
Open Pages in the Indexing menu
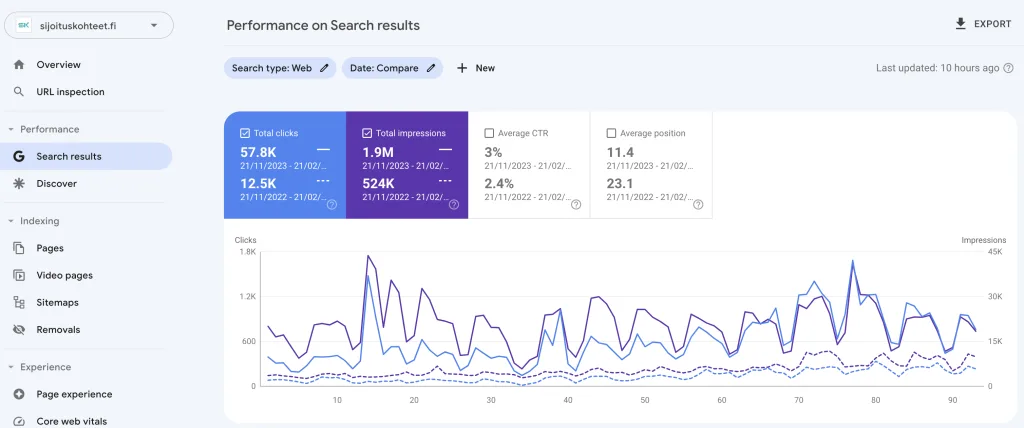50,248
